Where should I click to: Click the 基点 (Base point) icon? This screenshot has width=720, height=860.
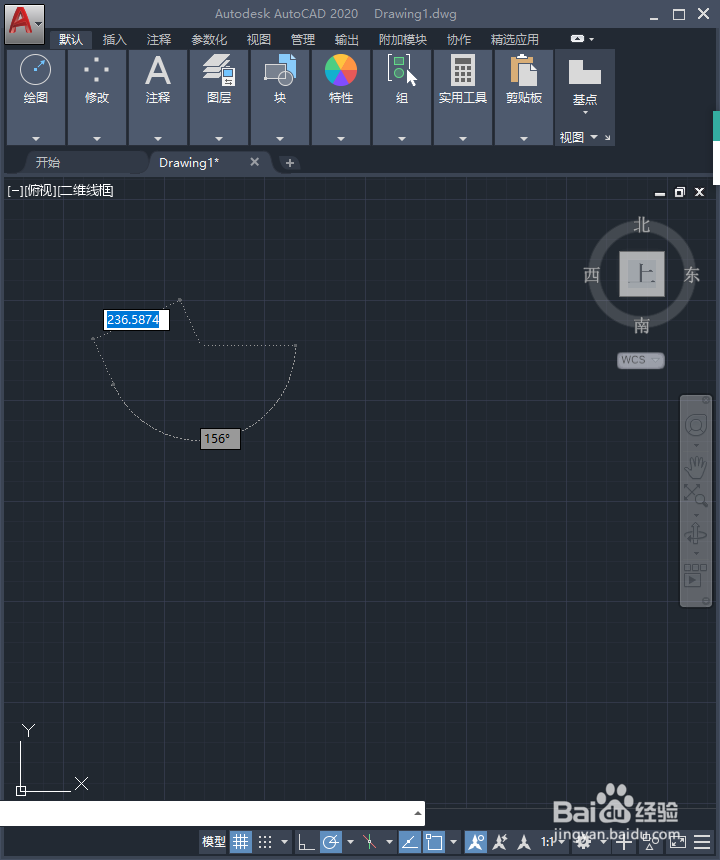click(x=585, y=72)
